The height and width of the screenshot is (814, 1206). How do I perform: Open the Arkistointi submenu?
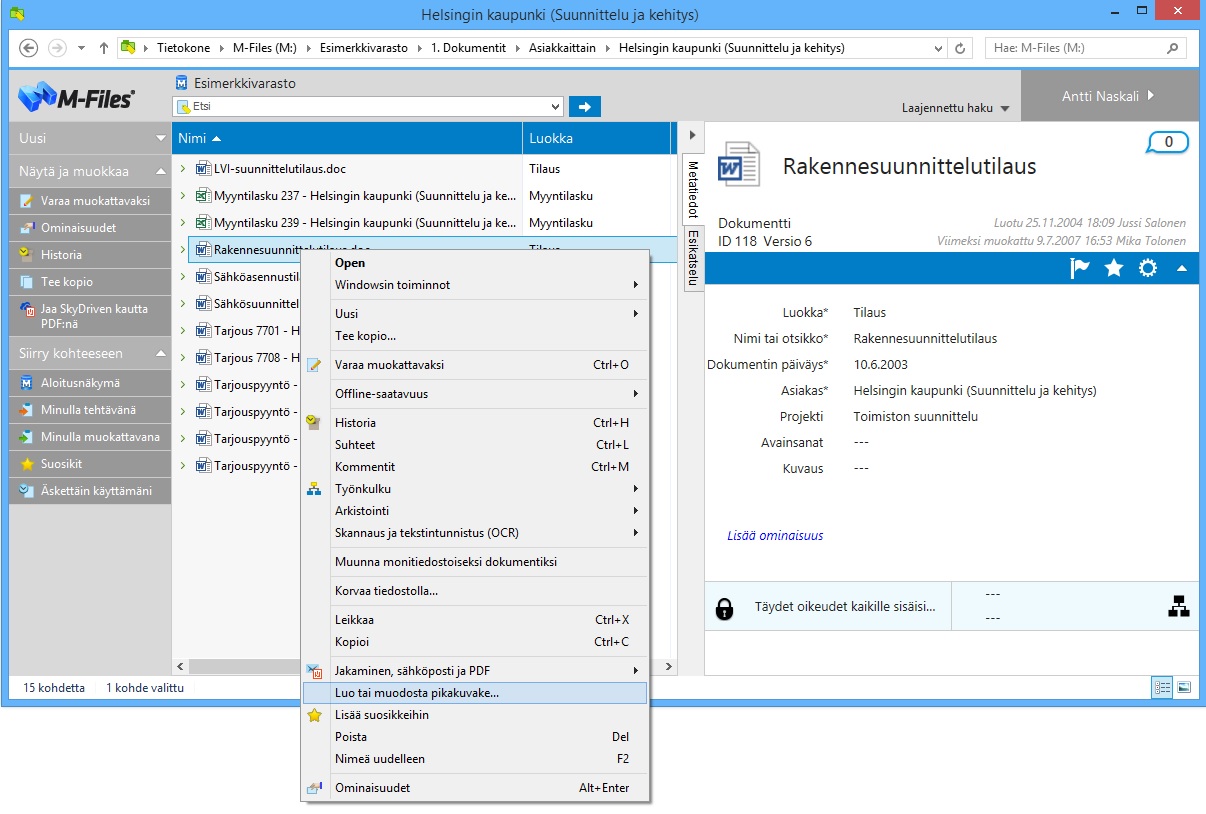[x=476, y=511]
